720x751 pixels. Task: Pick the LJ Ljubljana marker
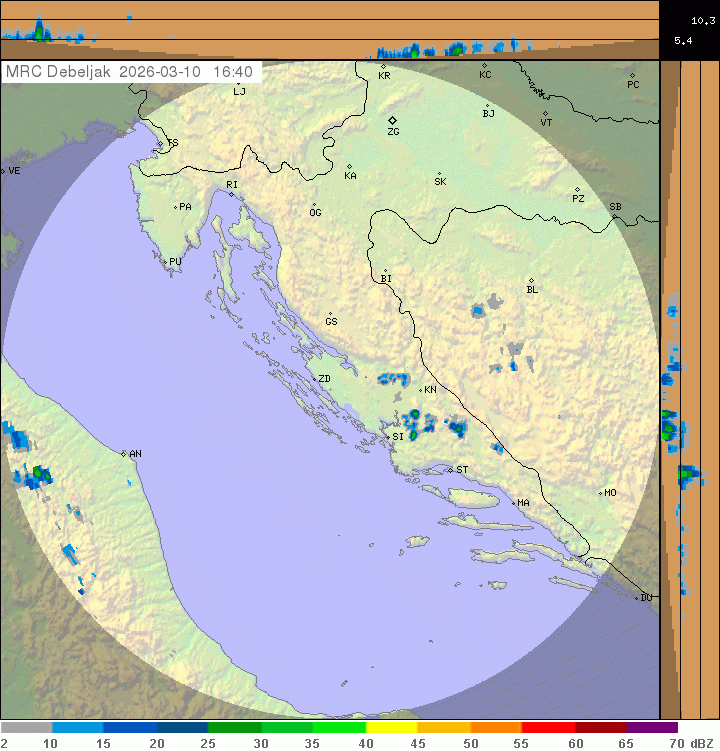click(x=236, y=82)
